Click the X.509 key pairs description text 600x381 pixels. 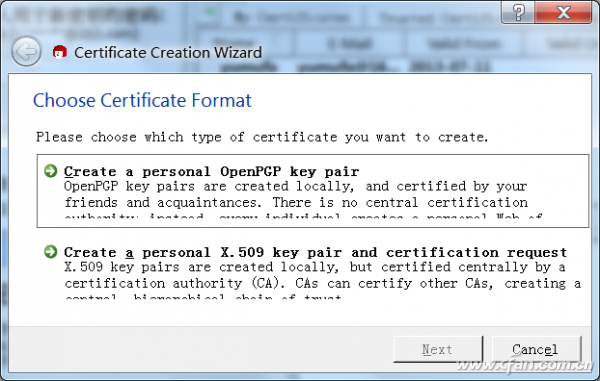[x=323, y=282]
